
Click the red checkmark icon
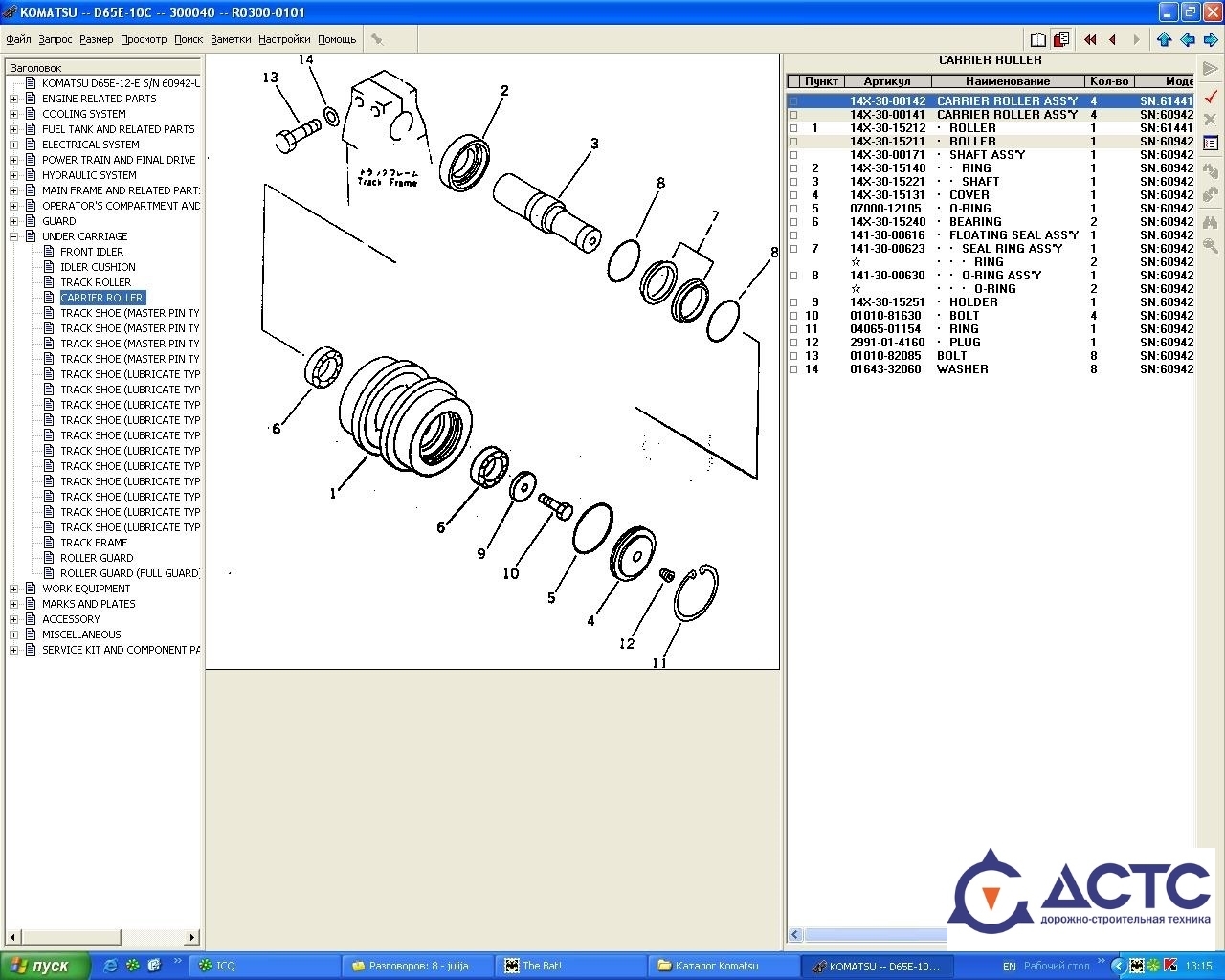(1211, 97)
